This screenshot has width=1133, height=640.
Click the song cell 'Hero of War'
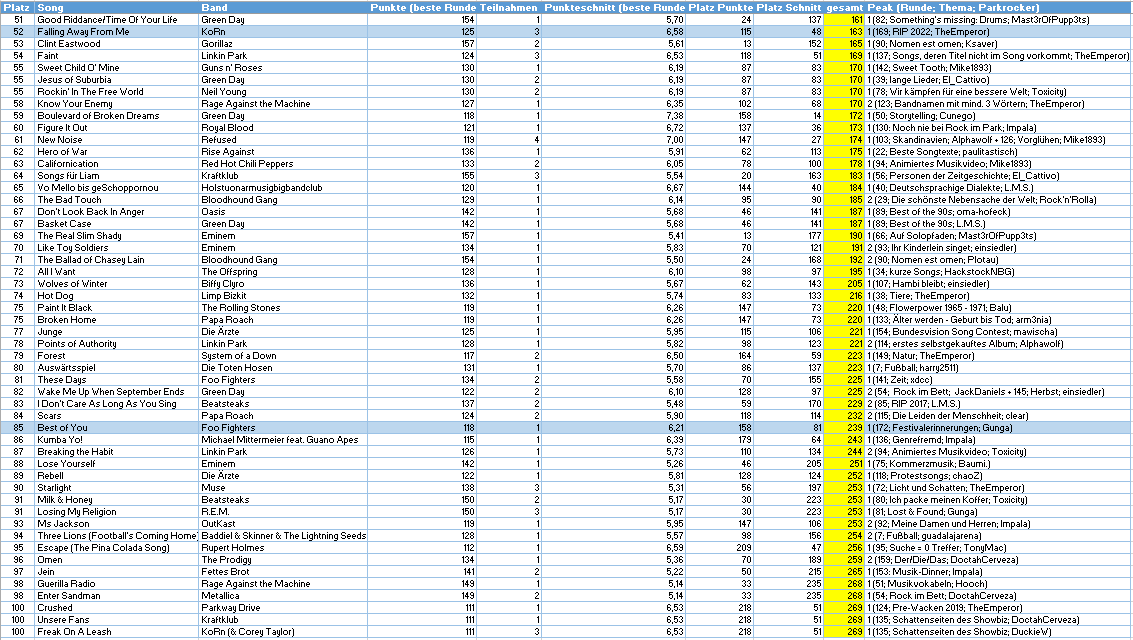point(116,152)
